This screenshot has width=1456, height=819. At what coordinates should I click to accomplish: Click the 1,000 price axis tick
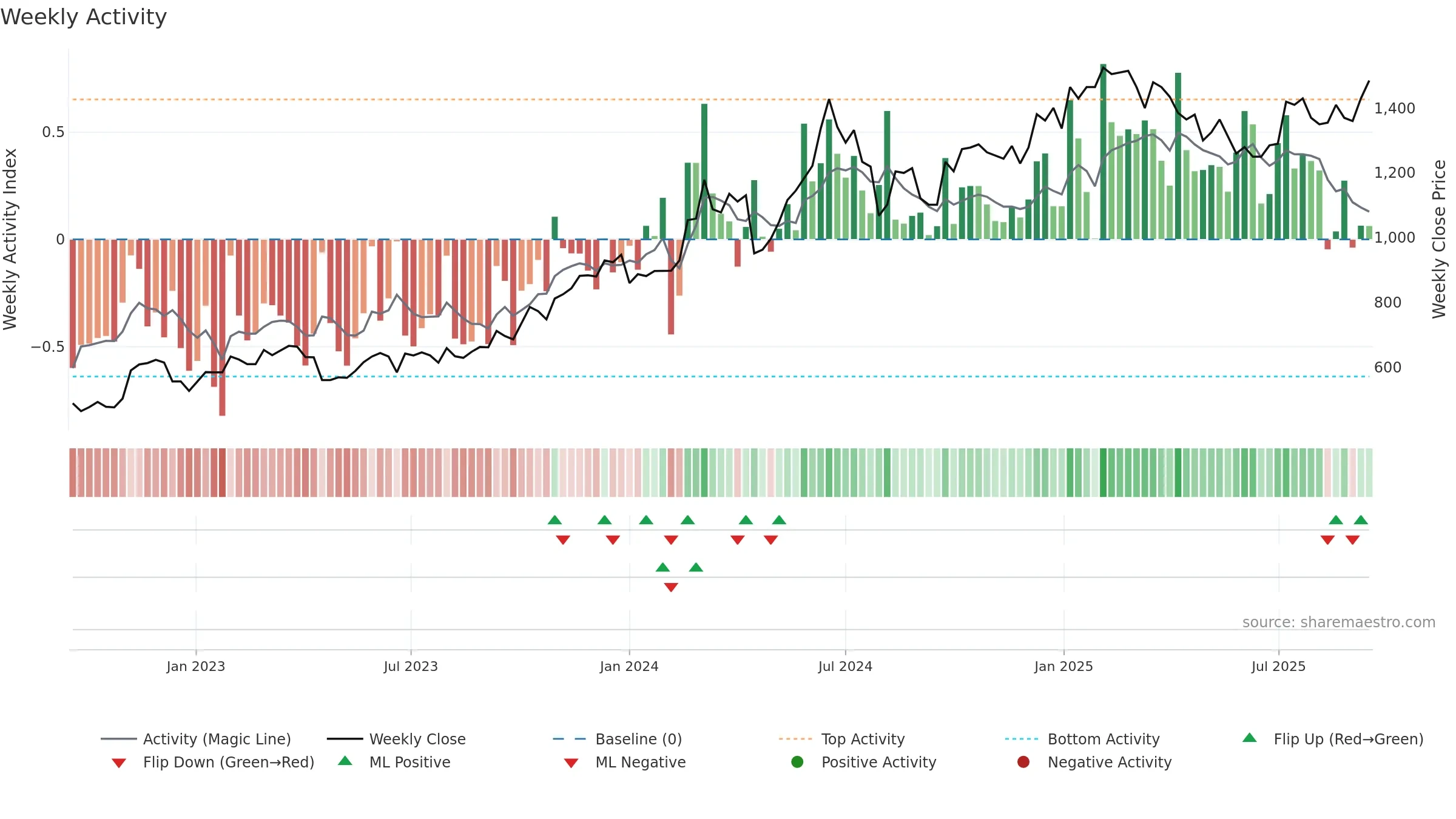1394,238
